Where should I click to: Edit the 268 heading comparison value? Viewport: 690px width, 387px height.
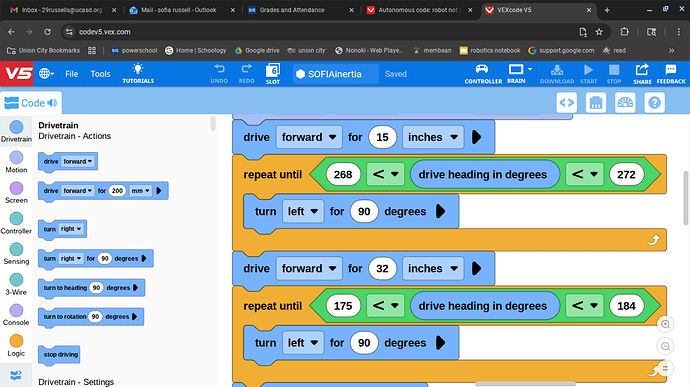pyautogui.click(x=343, y=174)
